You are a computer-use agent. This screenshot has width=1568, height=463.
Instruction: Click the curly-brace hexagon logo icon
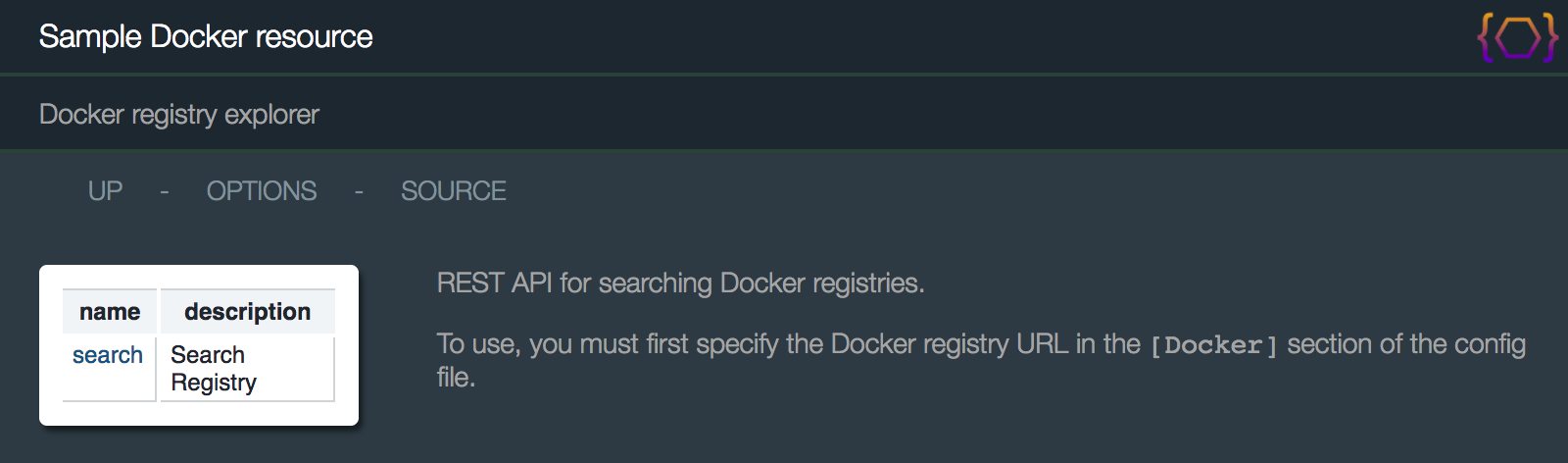point(1518,37)
